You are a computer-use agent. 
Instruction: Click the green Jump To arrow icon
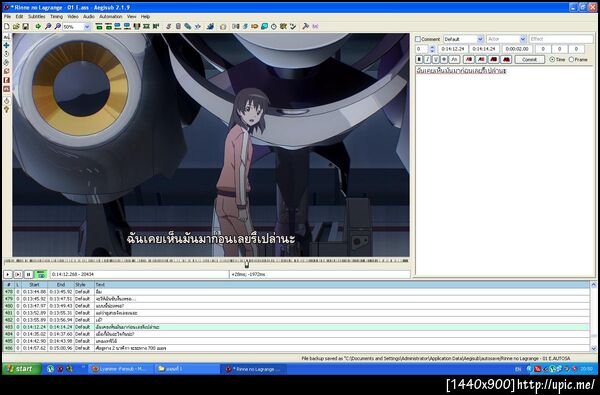pyautogui.click(x=38, y=26)
